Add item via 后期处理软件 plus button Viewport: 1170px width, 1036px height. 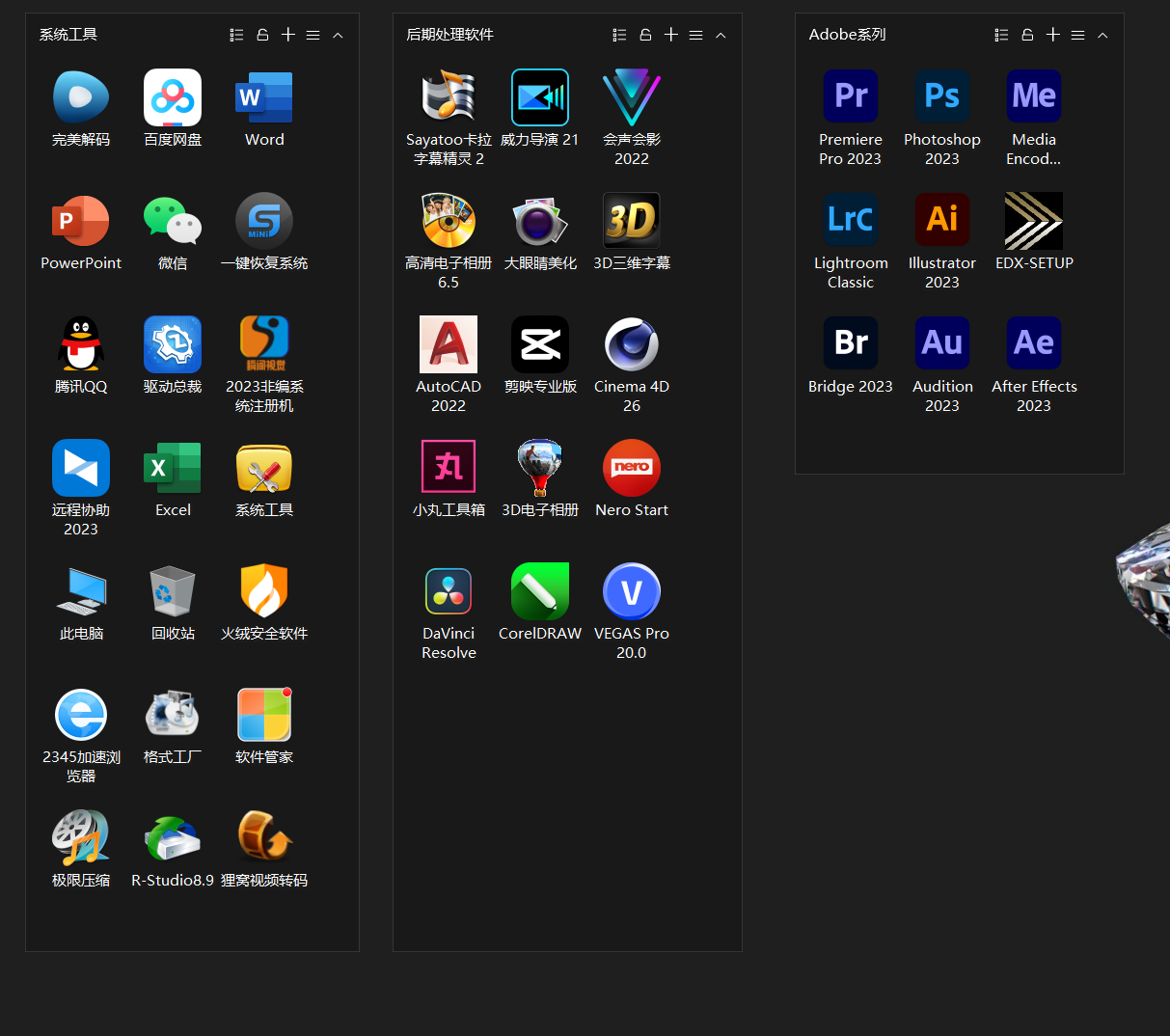(x=670, y=35)
